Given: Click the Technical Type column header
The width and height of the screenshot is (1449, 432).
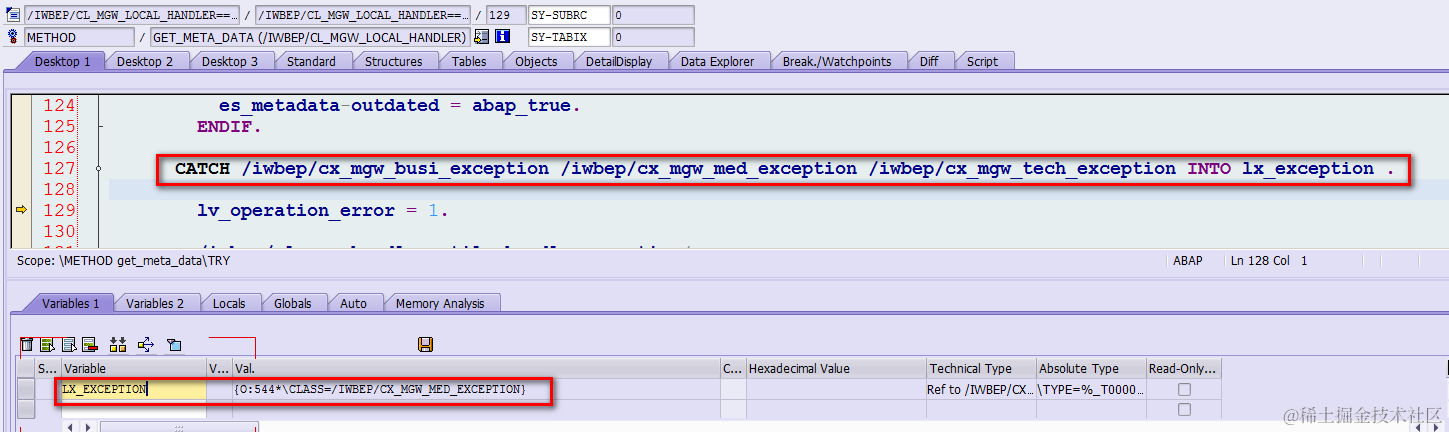Looking at the screenshot, I should tap(982, 368).
